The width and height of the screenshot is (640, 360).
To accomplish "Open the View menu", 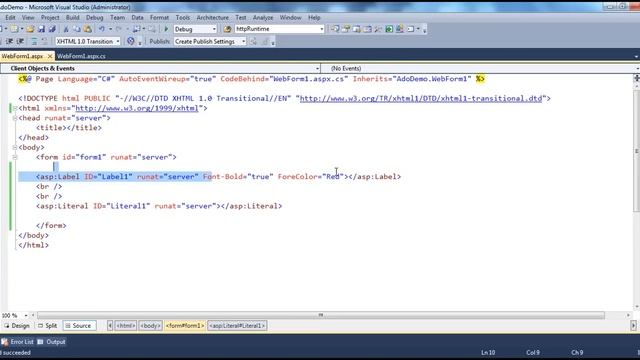I will (28, 18).
